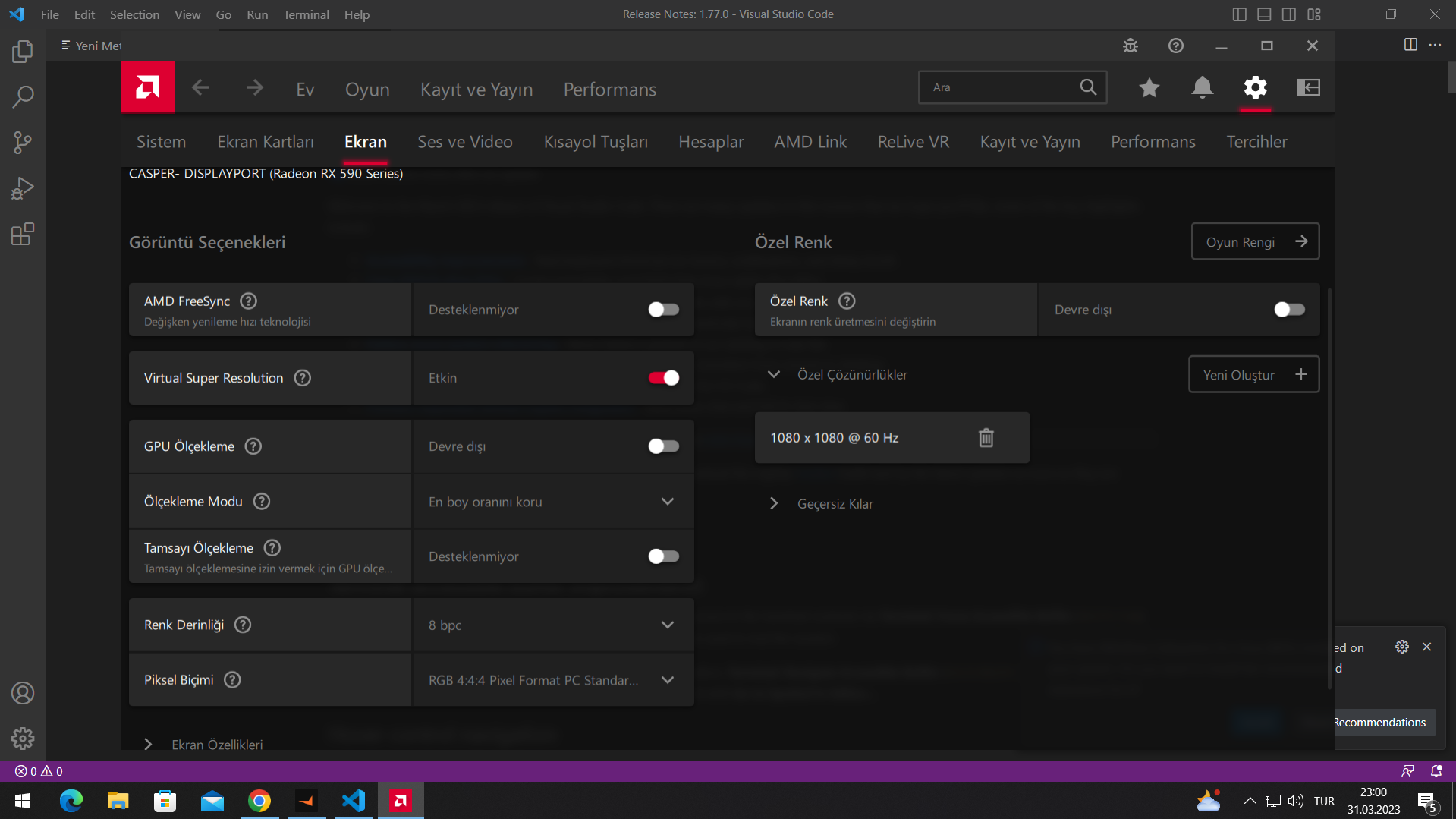This screenshot has height=819, width=1456.
Task: Open the VS Code Explorer icon
Action: click(x=23, y=52)
